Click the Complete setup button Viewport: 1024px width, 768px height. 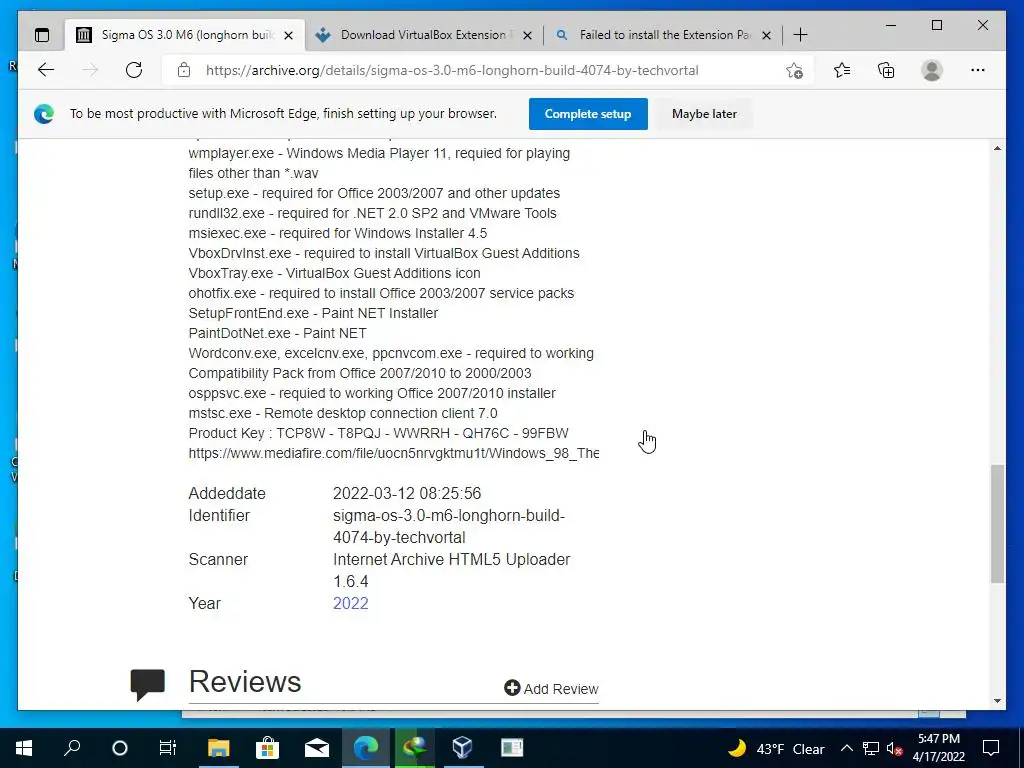coord(588,114)
